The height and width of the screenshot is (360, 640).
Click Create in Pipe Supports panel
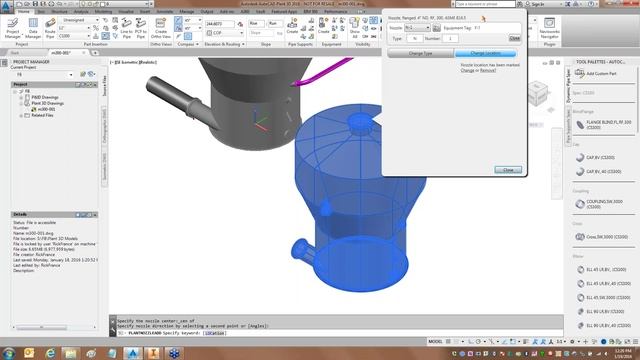[292, 26]
